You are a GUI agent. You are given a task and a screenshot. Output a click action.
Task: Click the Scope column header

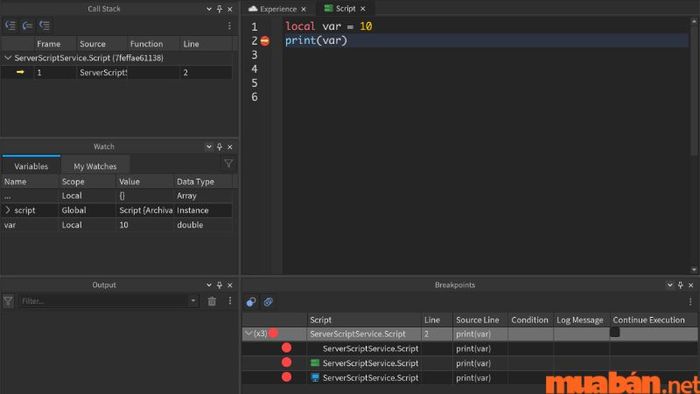click(73, 182)
